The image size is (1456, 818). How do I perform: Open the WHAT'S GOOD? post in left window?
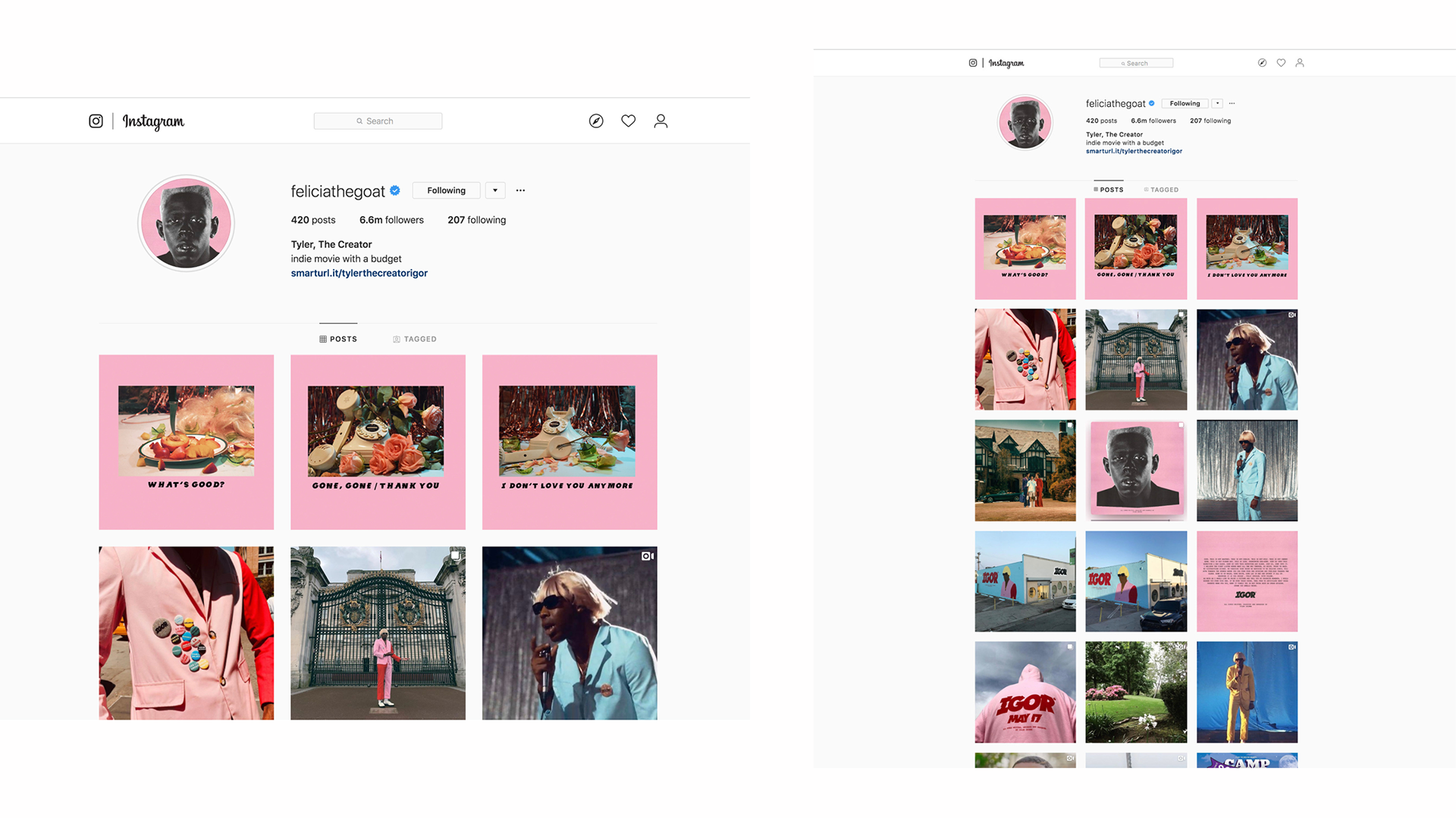click(x=186, y=442)
